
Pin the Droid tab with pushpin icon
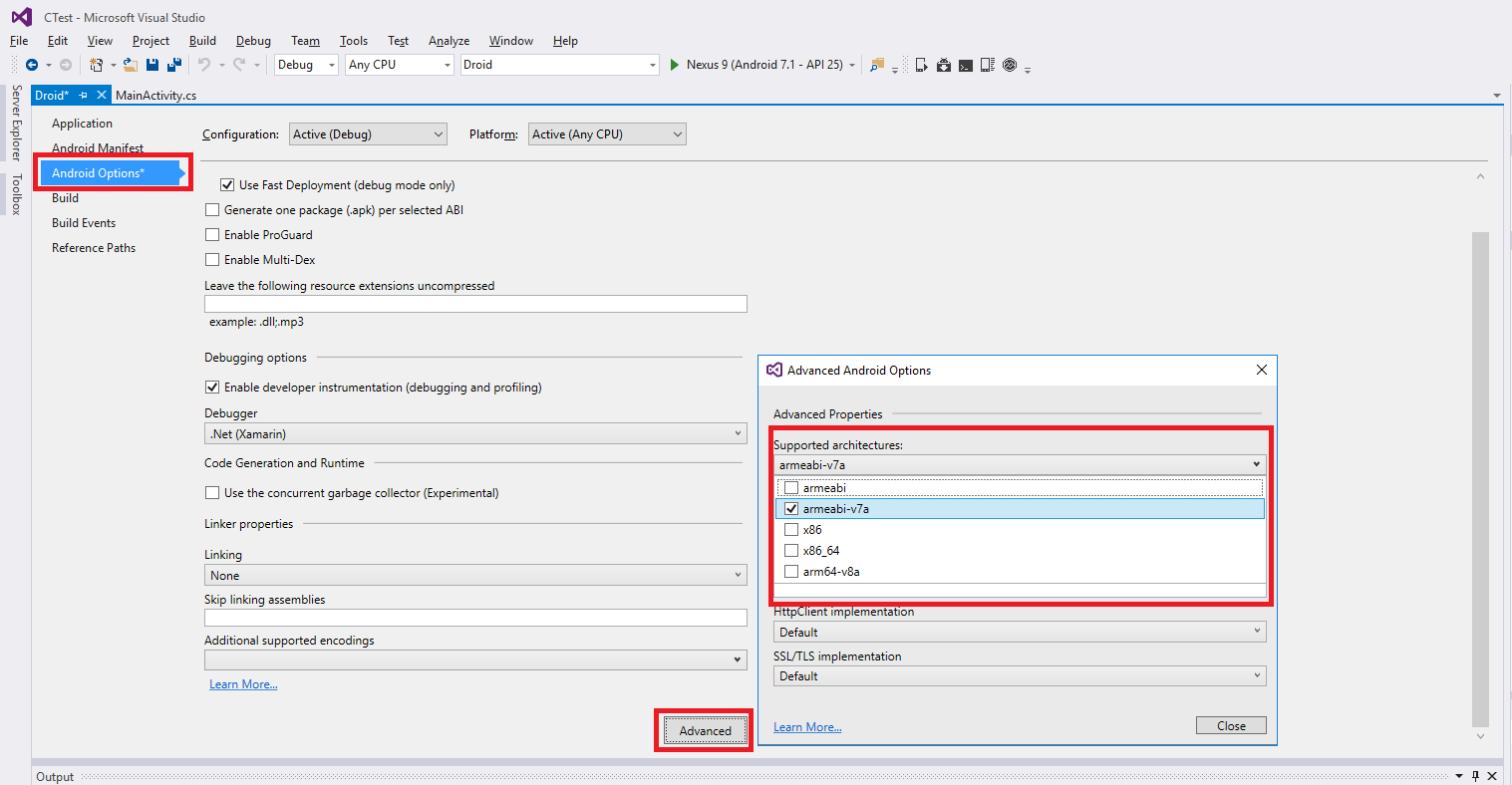coord(83,96)
